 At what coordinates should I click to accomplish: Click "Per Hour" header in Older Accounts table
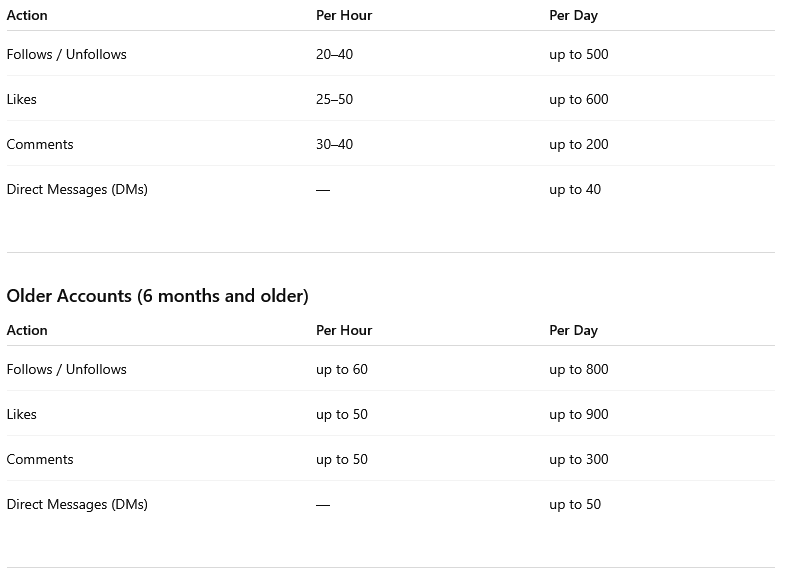(344, 331)
